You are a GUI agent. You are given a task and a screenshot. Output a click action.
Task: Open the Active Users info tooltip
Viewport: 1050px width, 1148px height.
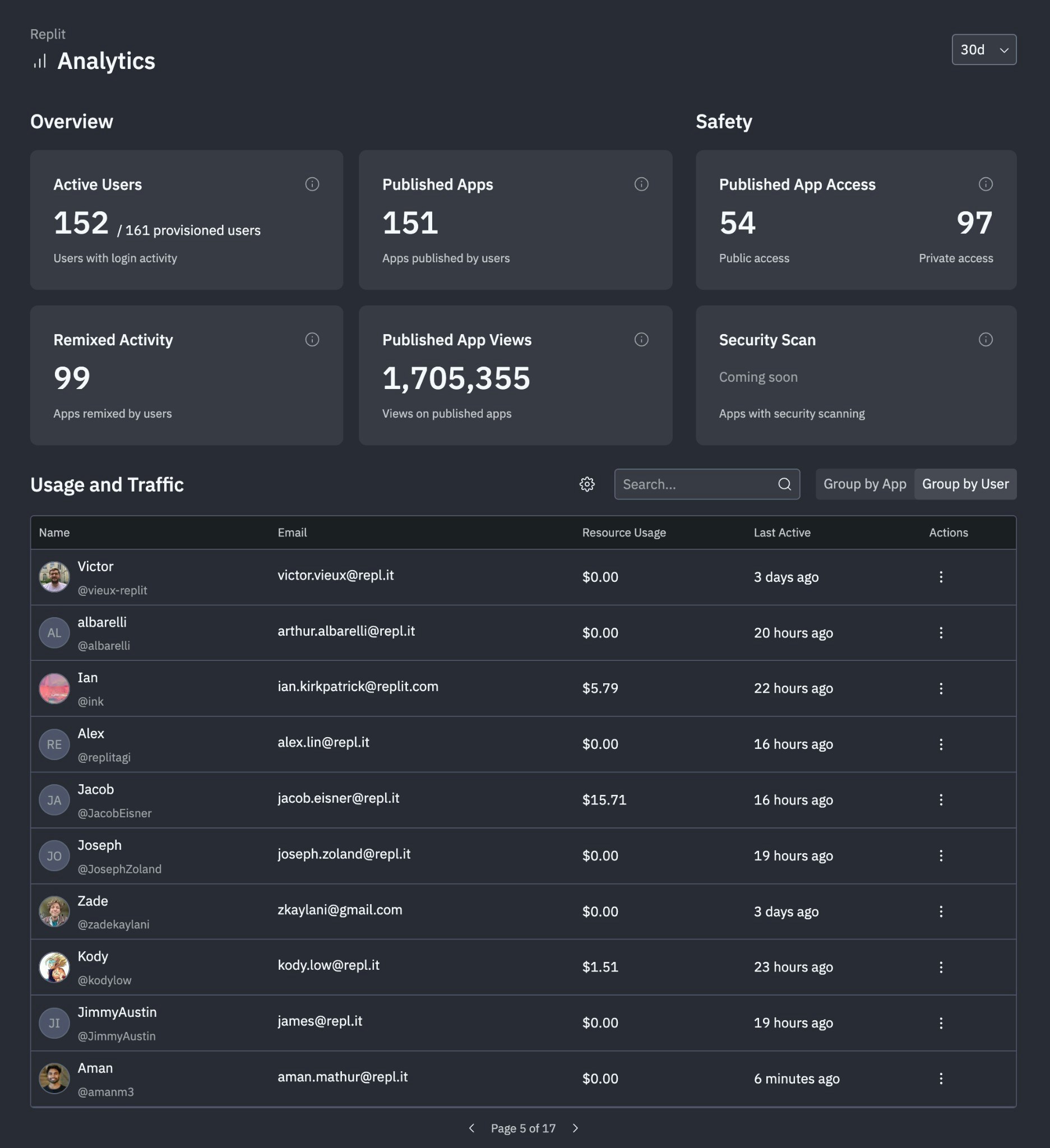tap(312, 184)
